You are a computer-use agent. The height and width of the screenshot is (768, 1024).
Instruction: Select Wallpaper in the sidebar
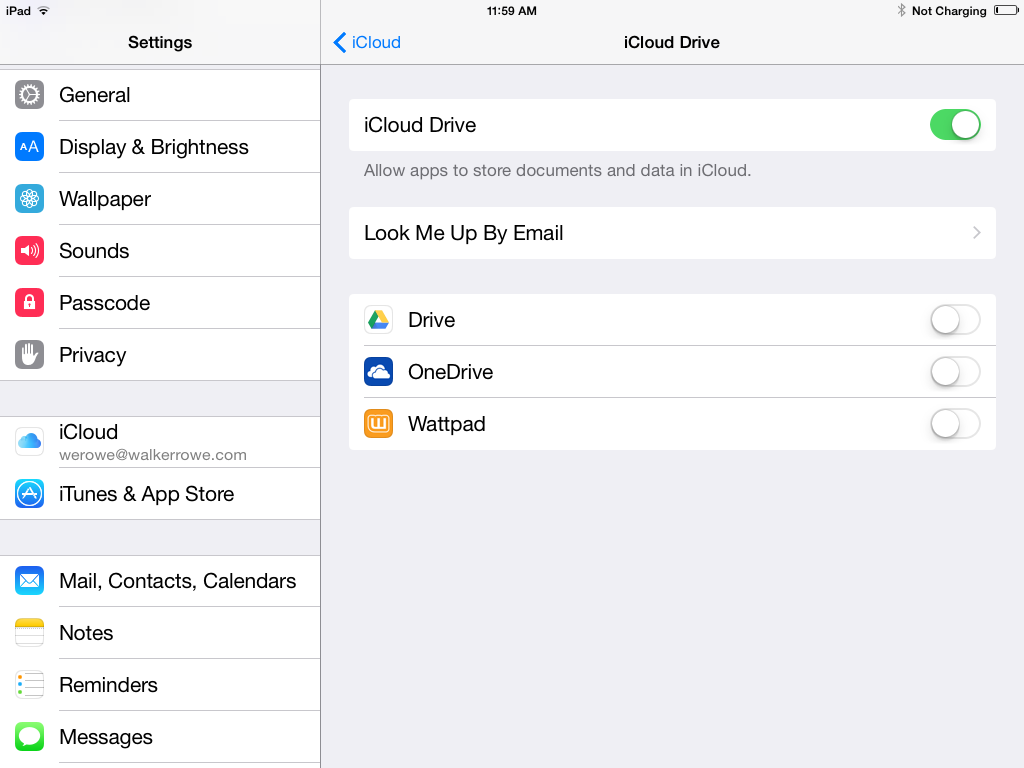pos(160,199)
